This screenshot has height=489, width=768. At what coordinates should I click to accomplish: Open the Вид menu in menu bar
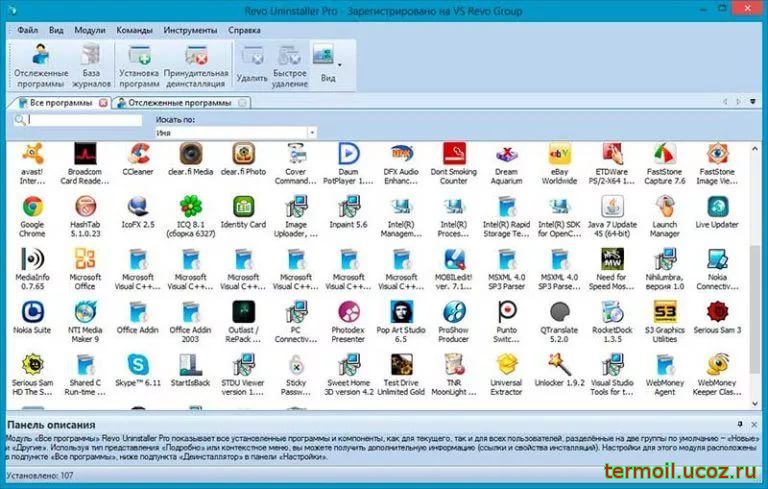click(x=56, y=30)
